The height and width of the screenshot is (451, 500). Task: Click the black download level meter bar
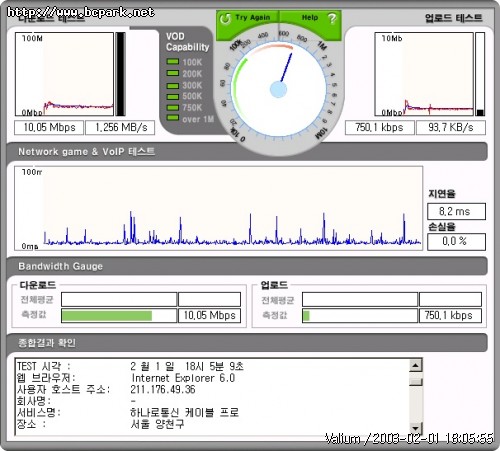coord(120,74)
